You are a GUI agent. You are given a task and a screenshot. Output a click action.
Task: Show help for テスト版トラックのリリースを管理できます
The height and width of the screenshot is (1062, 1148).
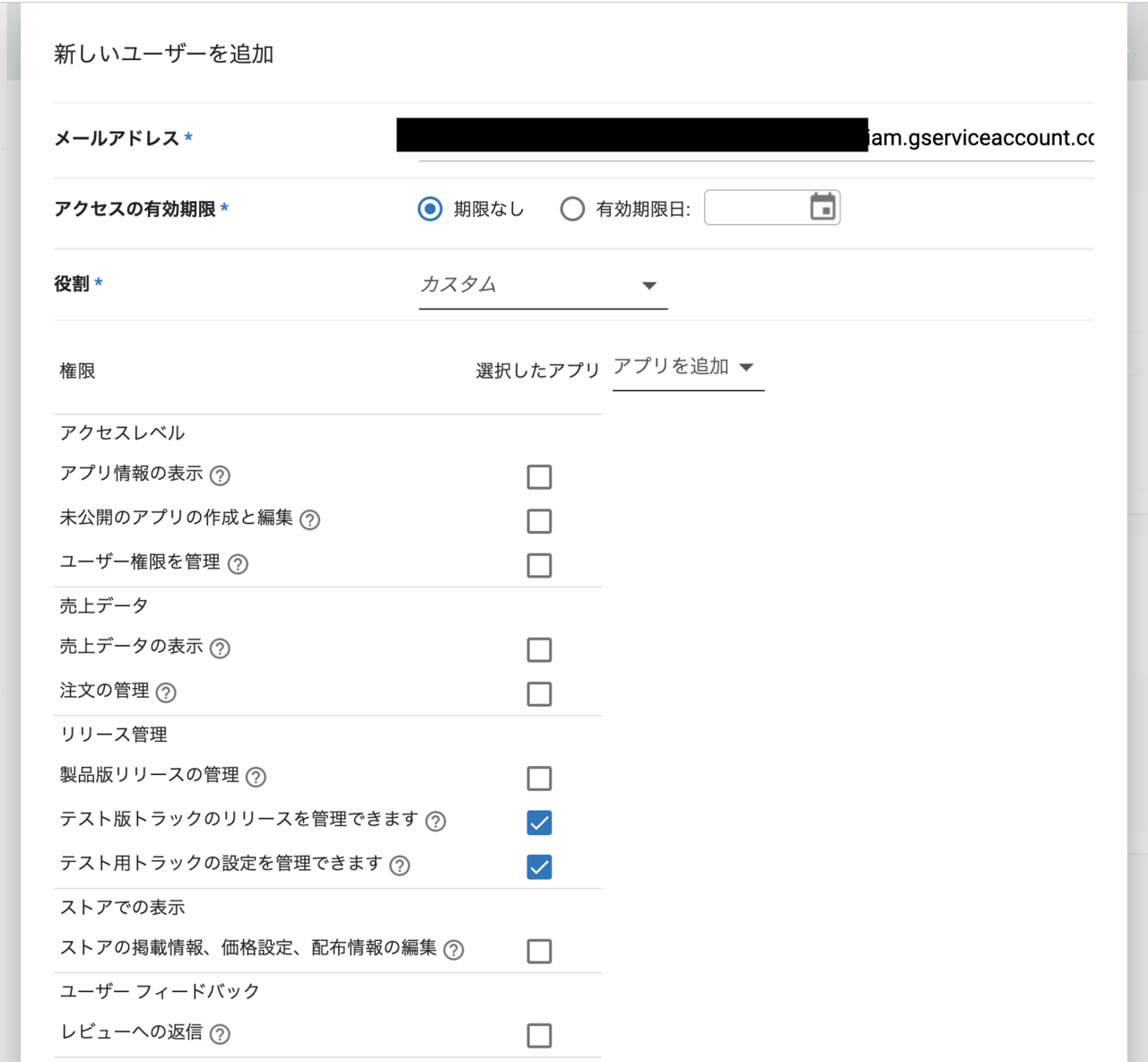[x=436, y=822]
